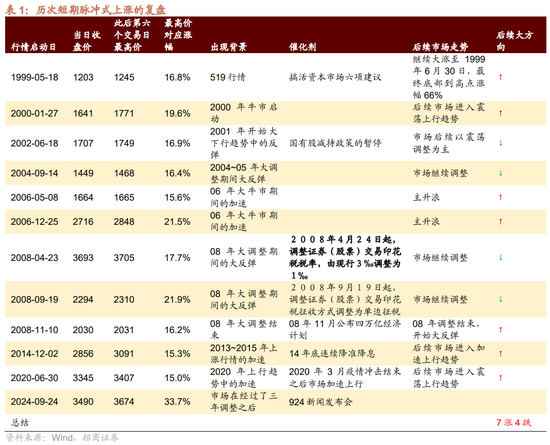Select the date 2008-09-19

coord(34,299)
